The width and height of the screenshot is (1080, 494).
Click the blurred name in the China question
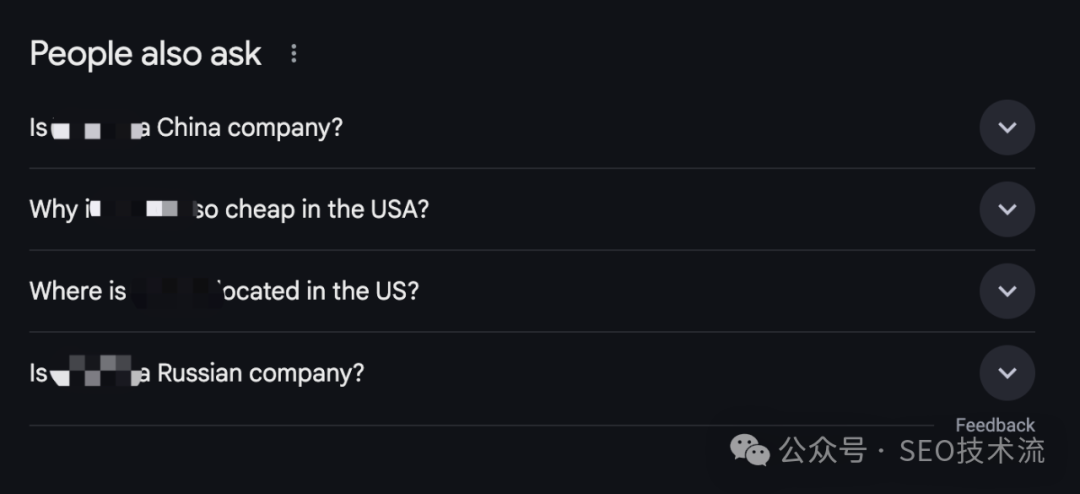(x=98, y=129)
